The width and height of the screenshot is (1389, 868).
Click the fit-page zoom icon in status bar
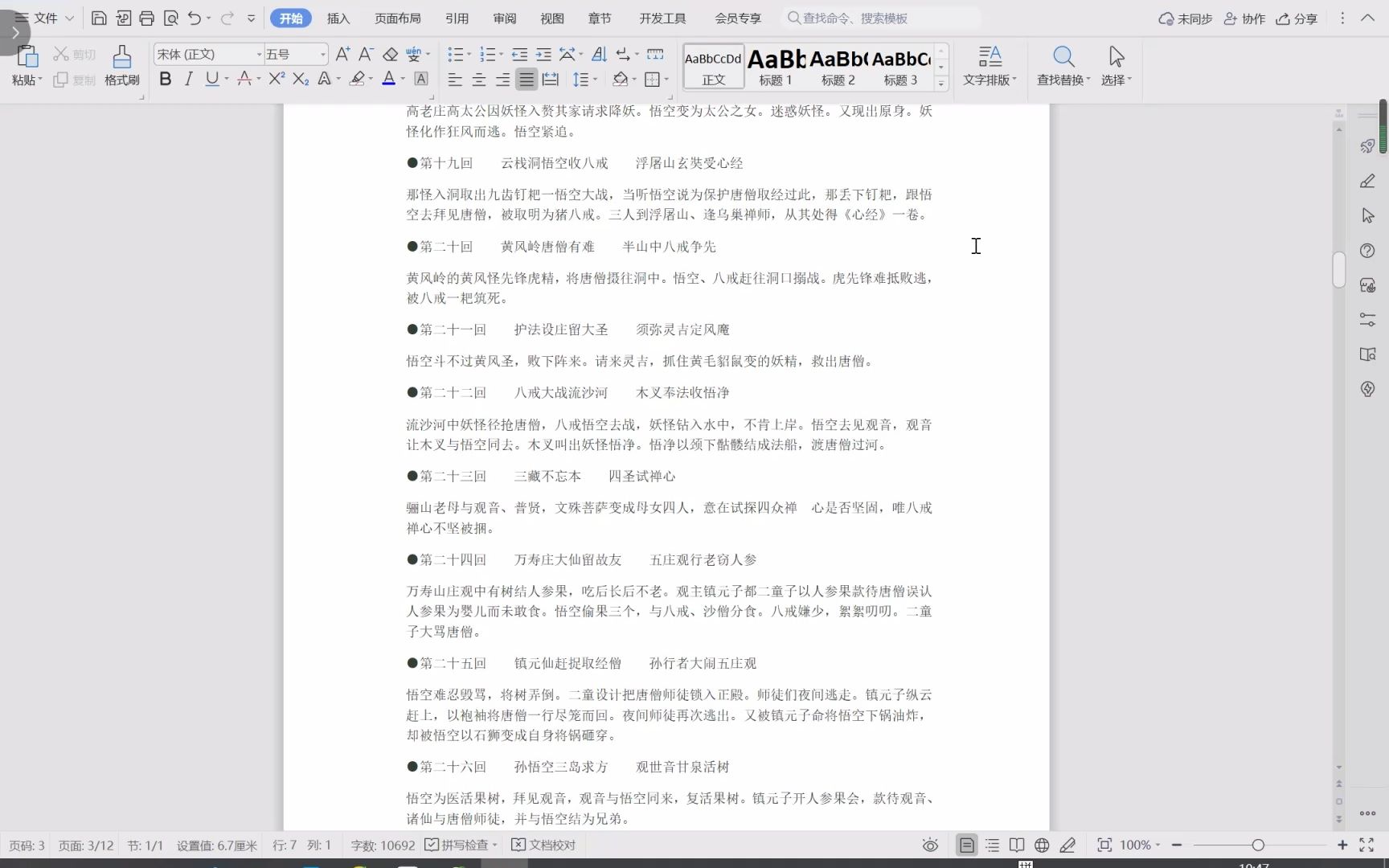pos(1104,845)
